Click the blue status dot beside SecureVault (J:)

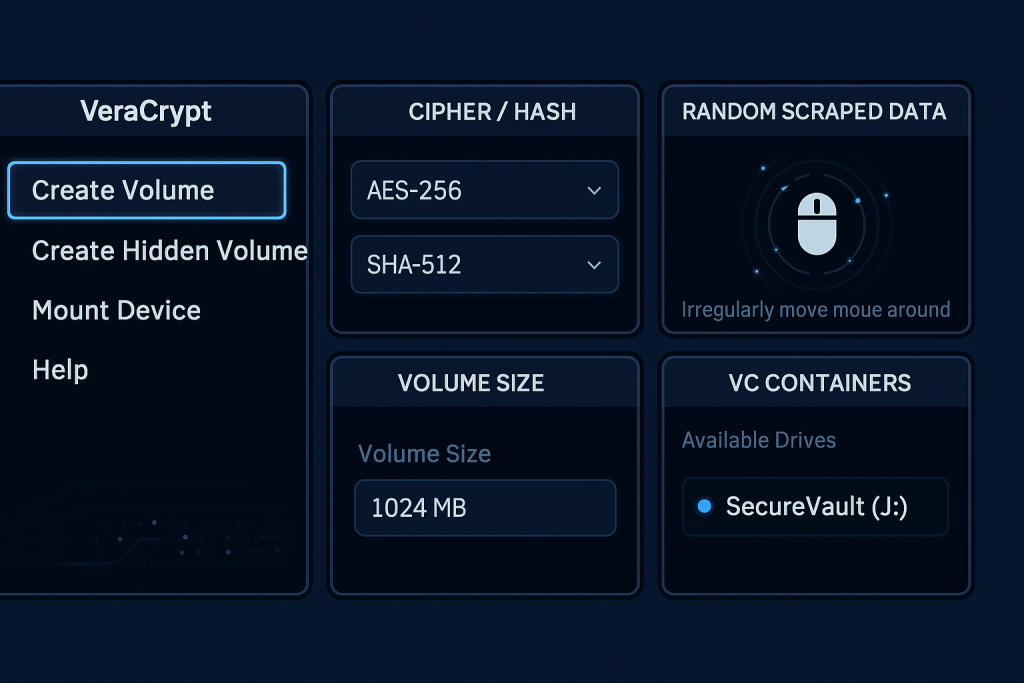(x=706, y=506)
